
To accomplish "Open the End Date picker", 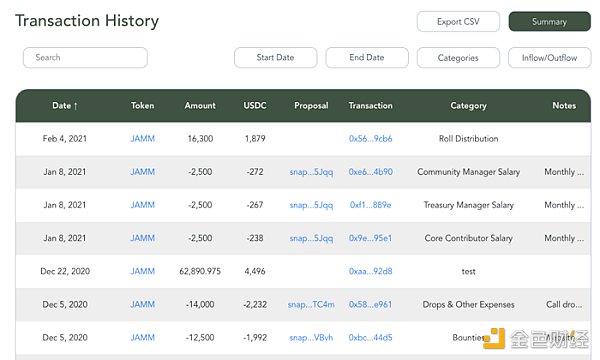I will [367, 58].
